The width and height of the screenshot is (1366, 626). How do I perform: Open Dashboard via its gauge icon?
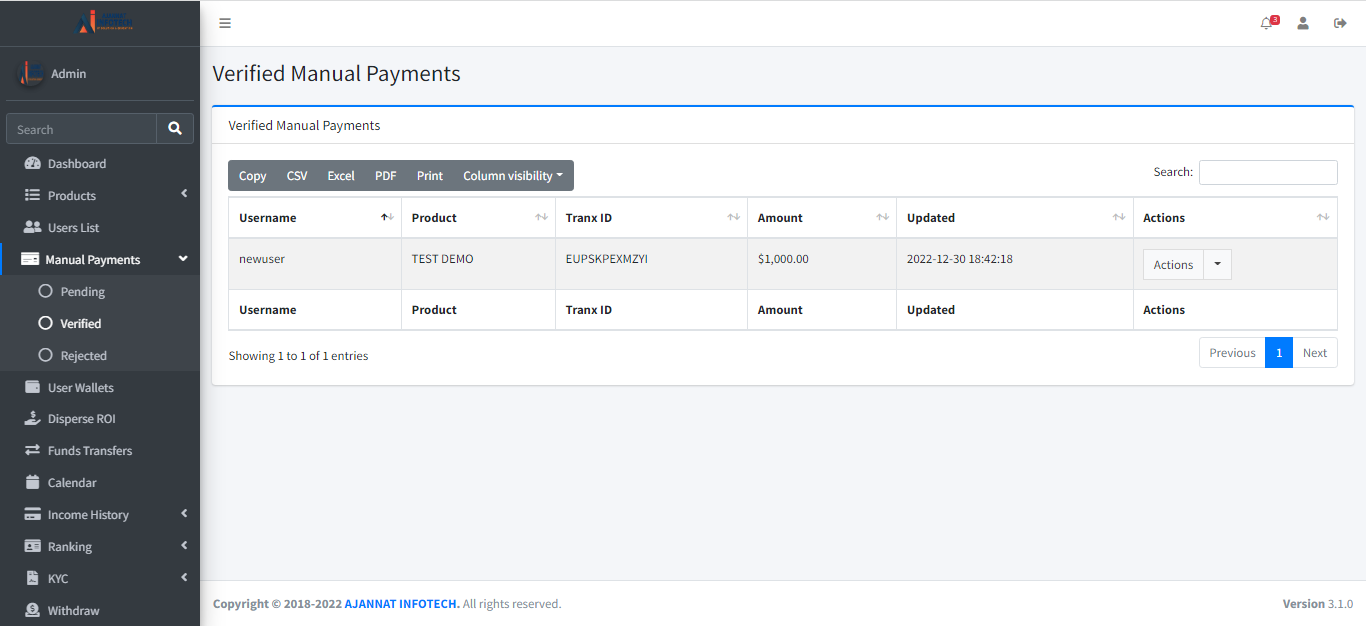tap(32, 164)
